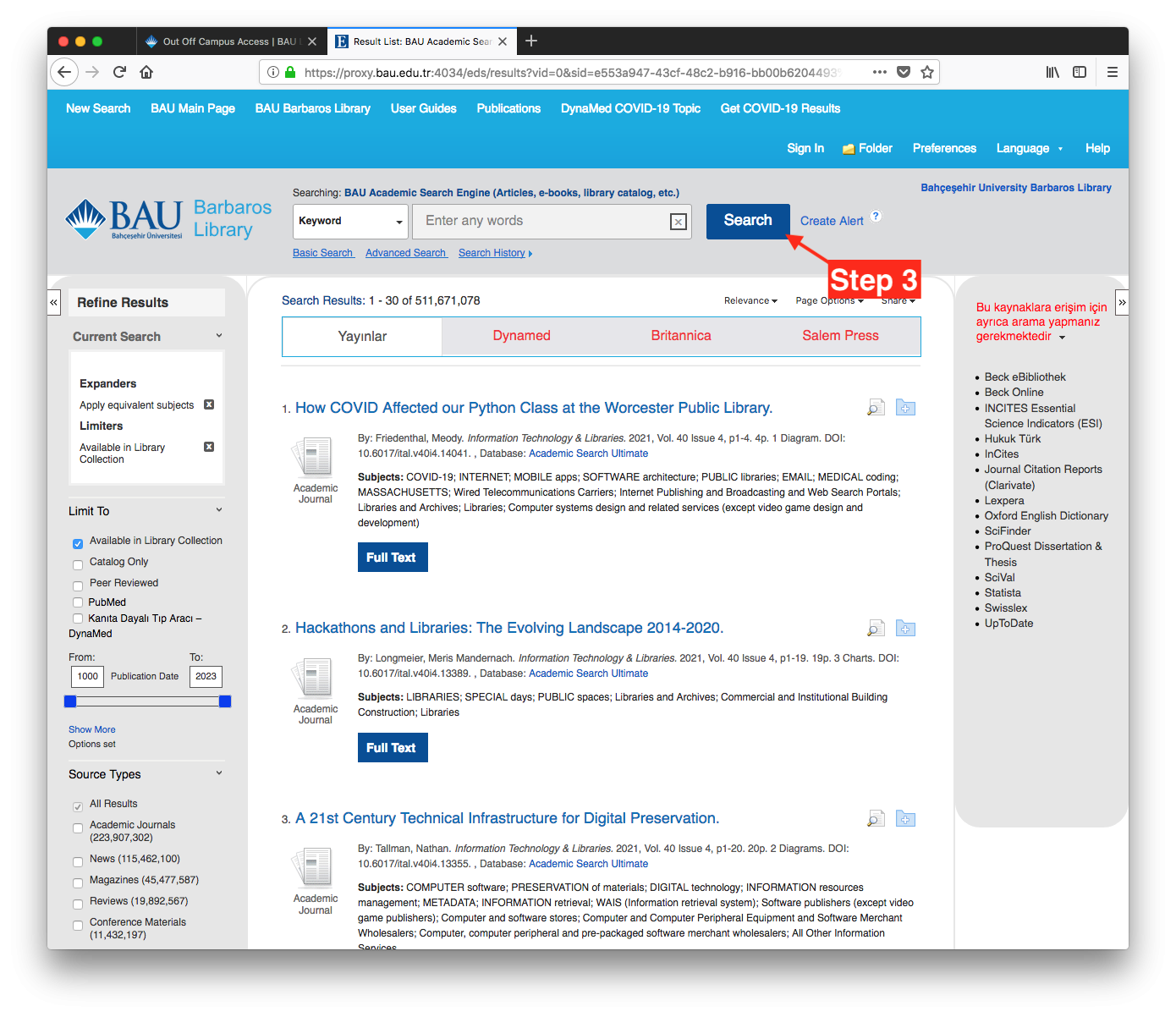Click the Create Alert help question mark icon
Image resolution: width=1176 pixels, height=1017 pixels.
[877, 216]
